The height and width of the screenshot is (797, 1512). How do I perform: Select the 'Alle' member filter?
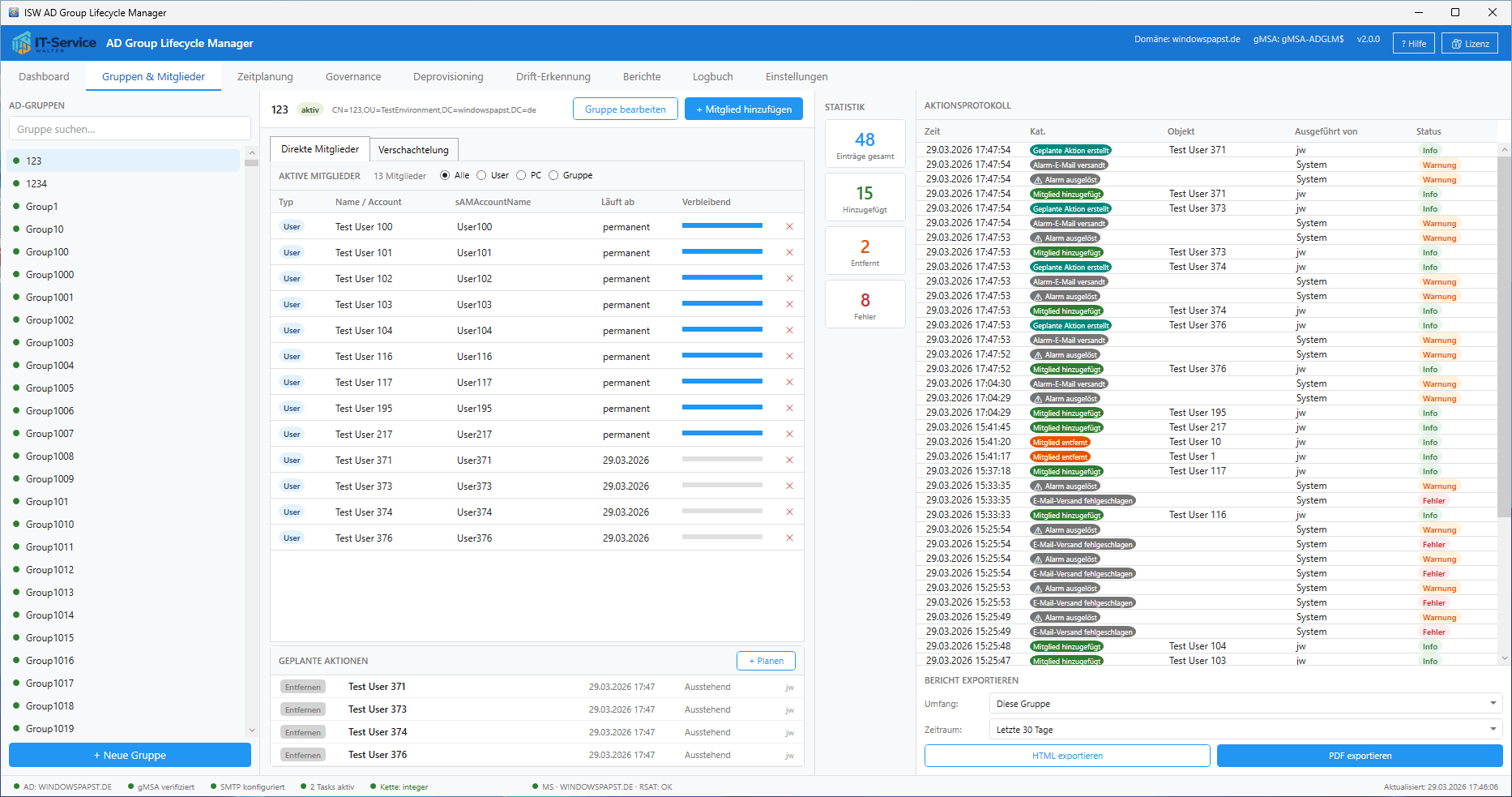coord(445,176)
